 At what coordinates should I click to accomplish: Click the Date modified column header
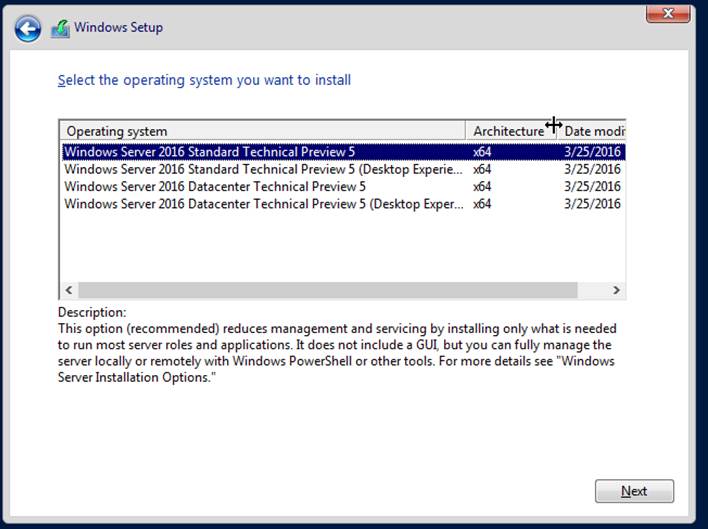592,131
